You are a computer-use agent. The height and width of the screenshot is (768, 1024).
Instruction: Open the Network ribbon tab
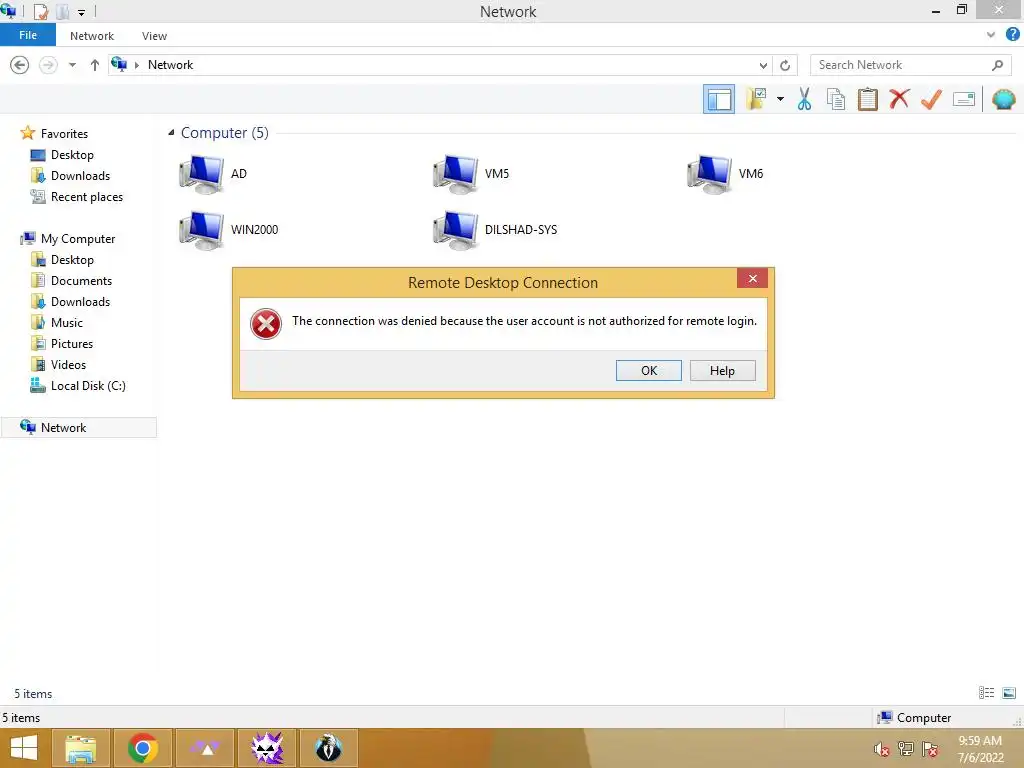[x=91, y=36]
